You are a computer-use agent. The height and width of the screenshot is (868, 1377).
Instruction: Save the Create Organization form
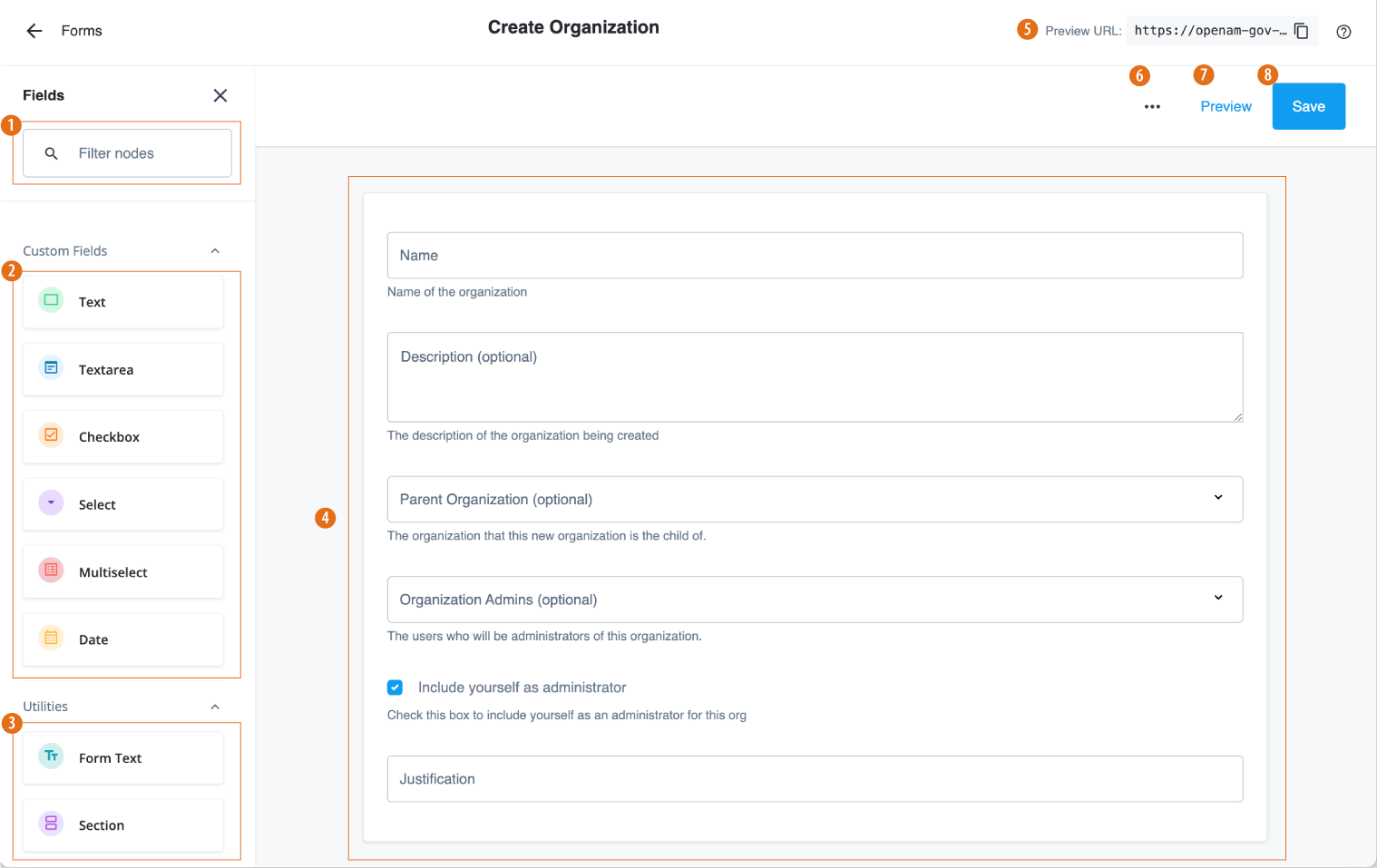(x=1308, y=106)
